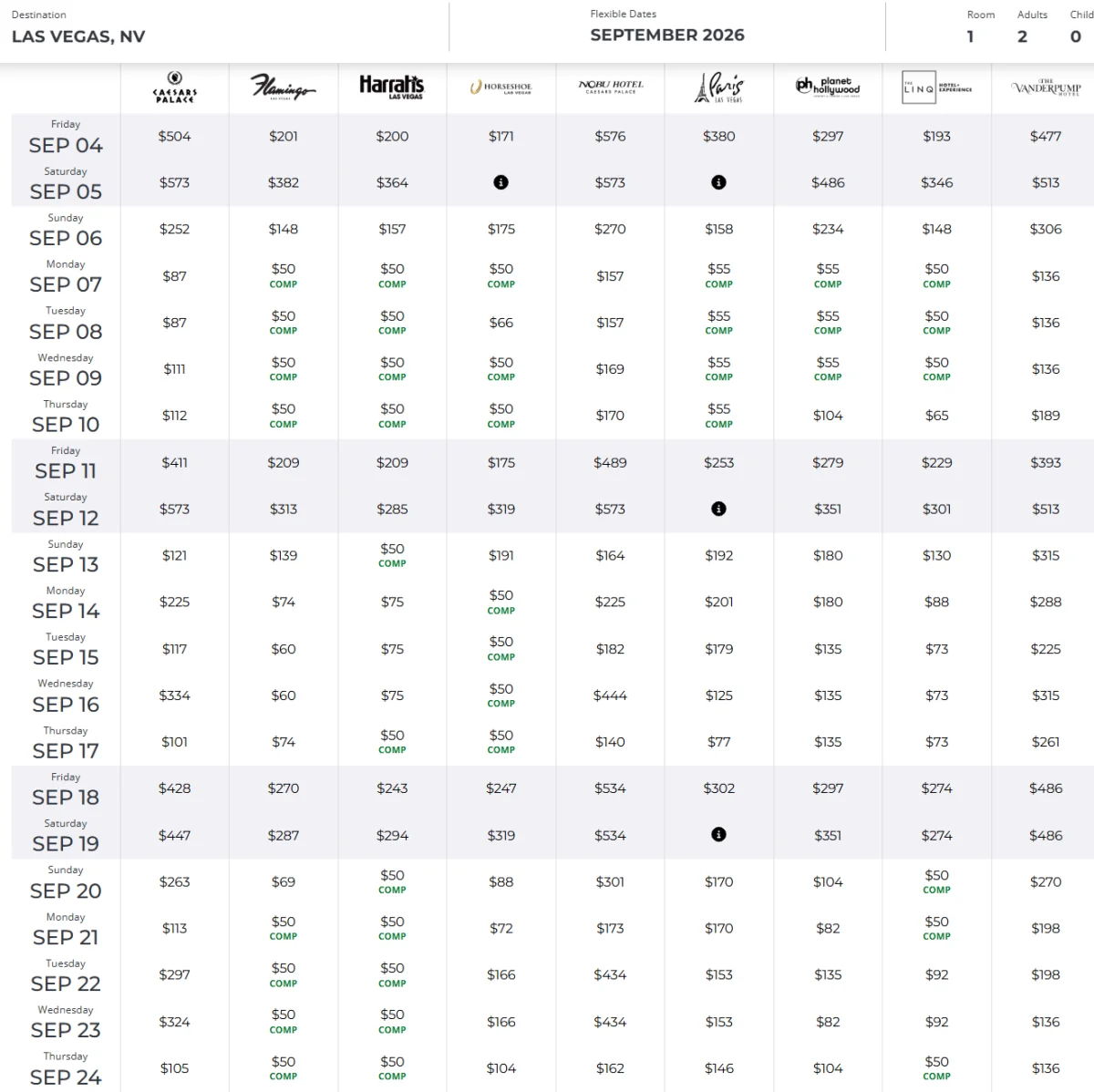
Task: Choose Paris $55 COMP on Sep 08
Action: (x=718, y=322)
